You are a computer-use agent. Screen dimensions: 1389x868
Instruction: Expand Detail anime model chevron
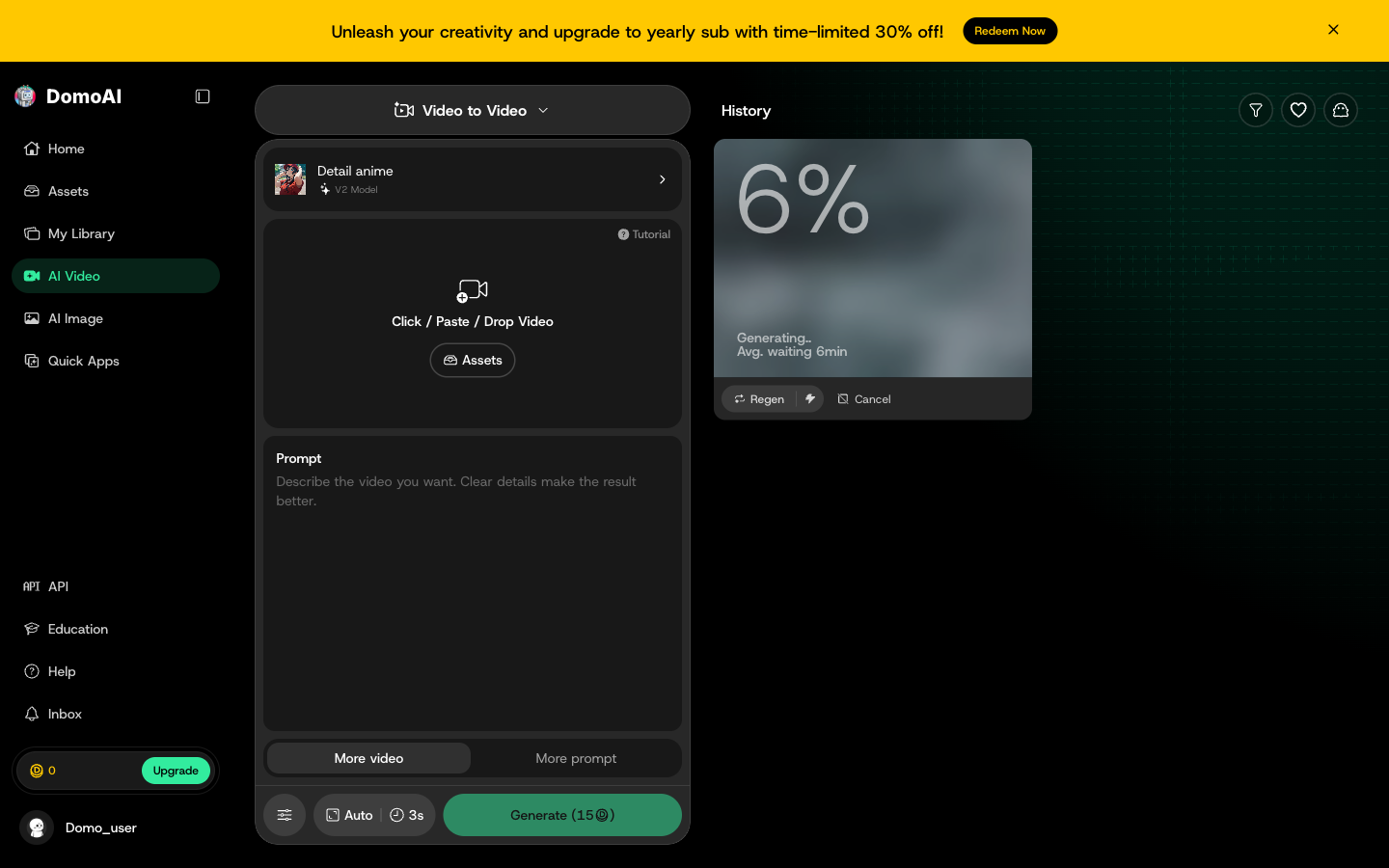(x=662, y=179)
